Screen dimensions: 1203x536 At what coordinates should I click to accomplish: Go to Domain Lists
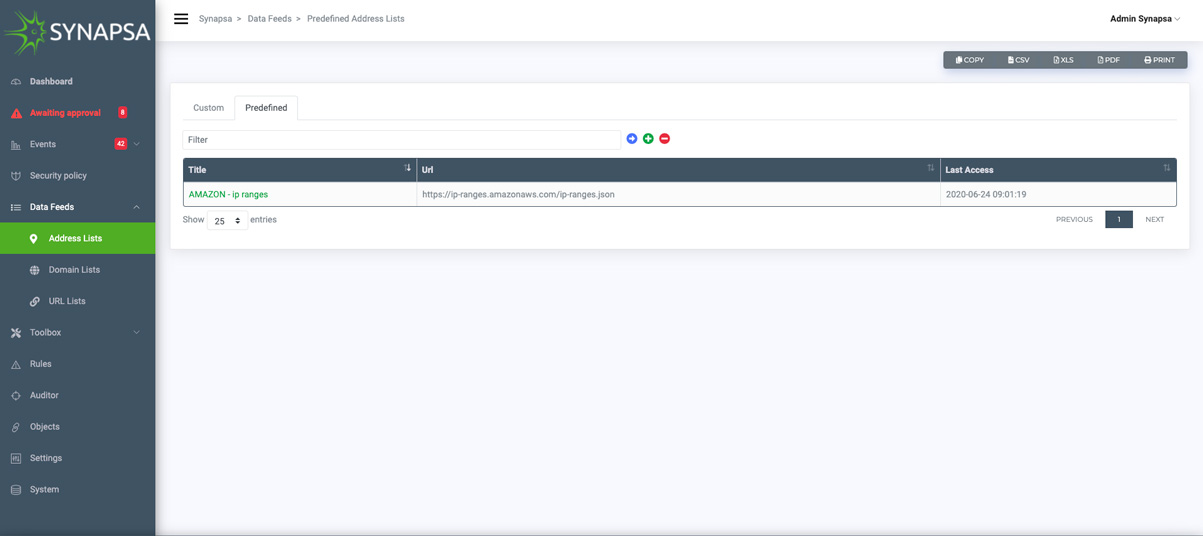pos(74,270)
